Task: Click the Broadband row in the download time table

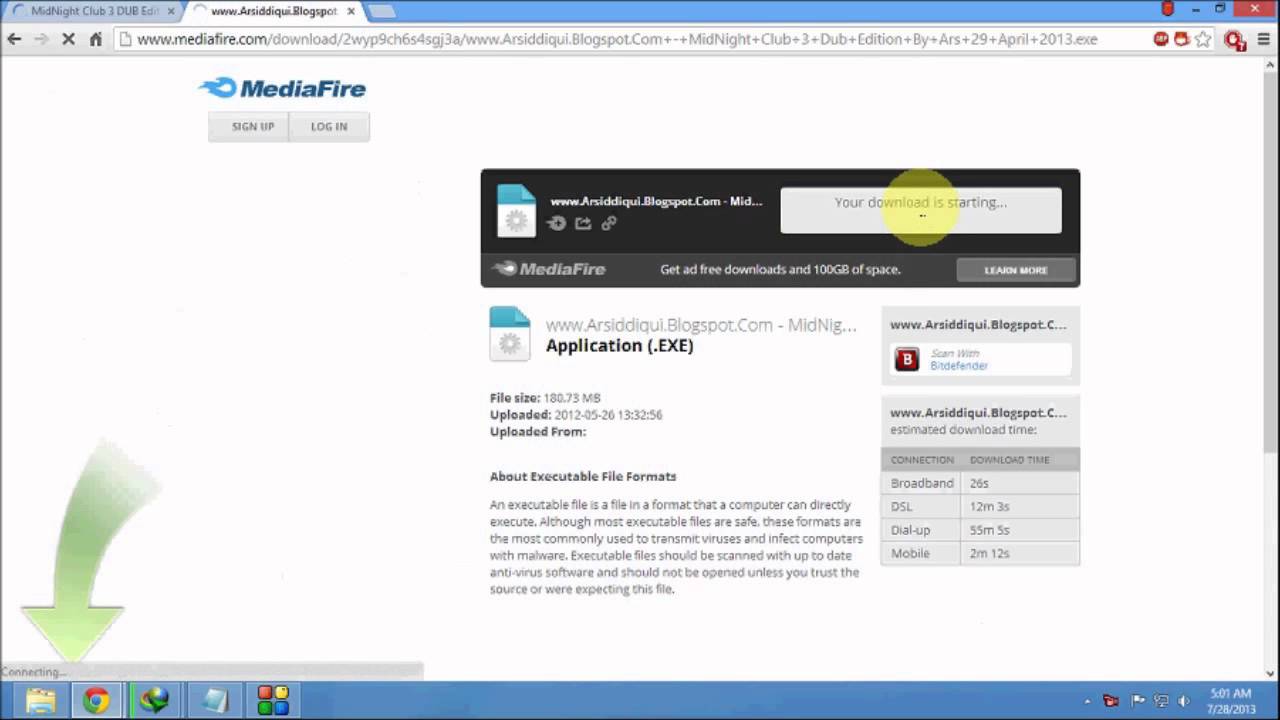Action: pos(980,483)
